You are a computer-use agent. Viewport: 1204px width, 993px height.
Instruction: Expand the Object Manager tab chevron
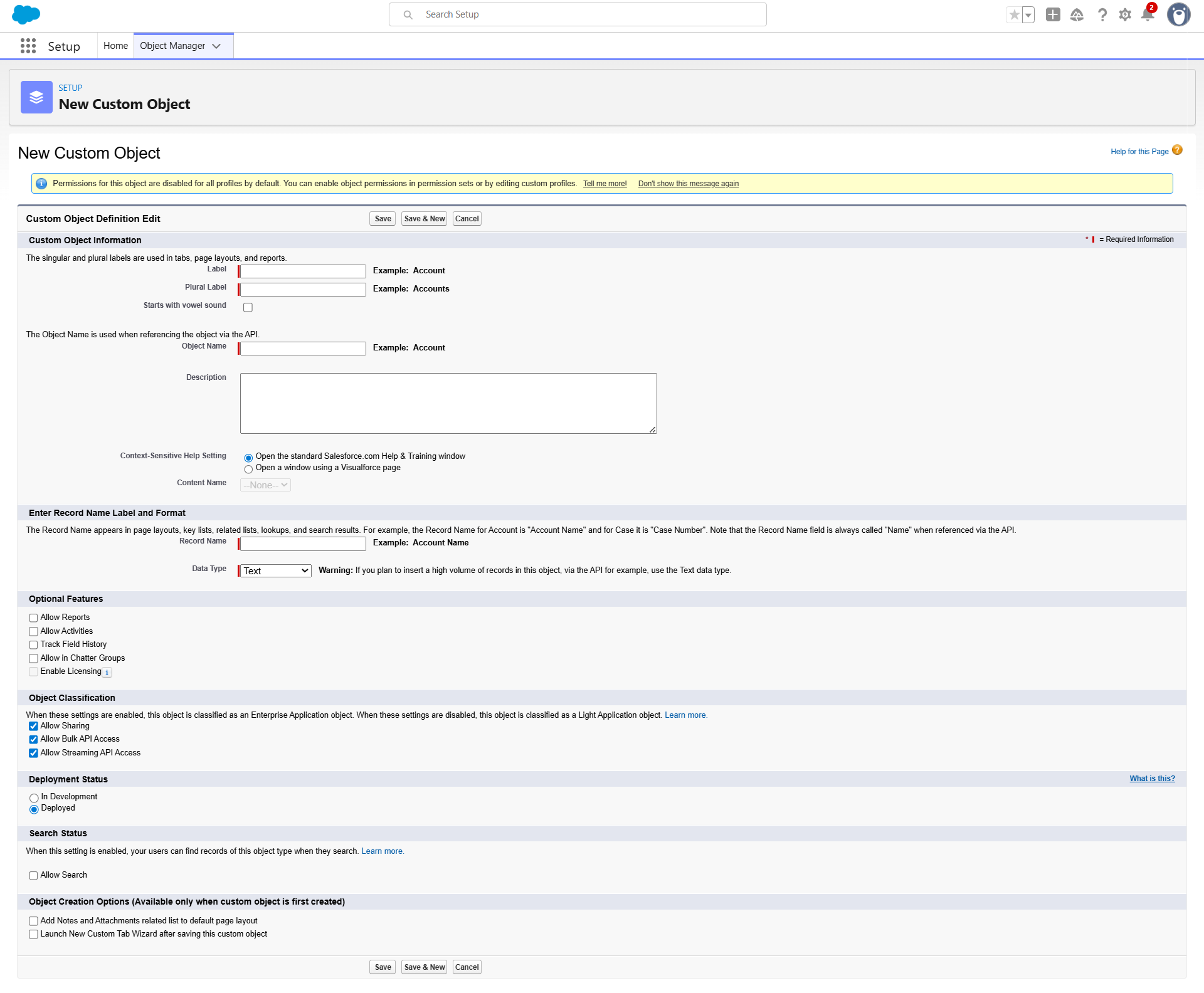point(216,46)
